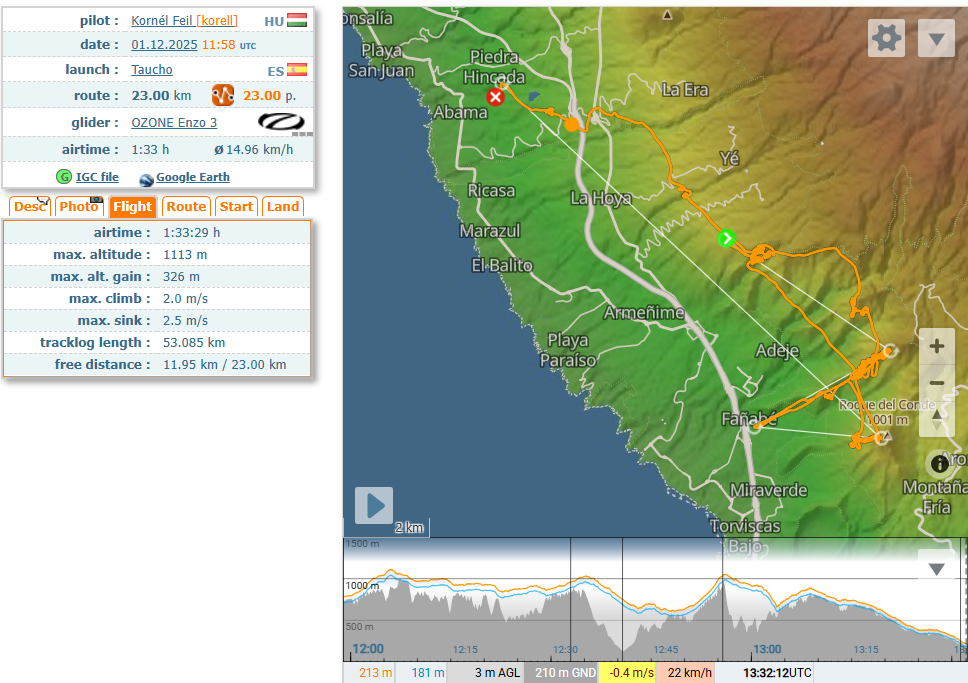This screenshot has height=683, width=968.
Task: Open the Land tab
Action: (283, 207)
